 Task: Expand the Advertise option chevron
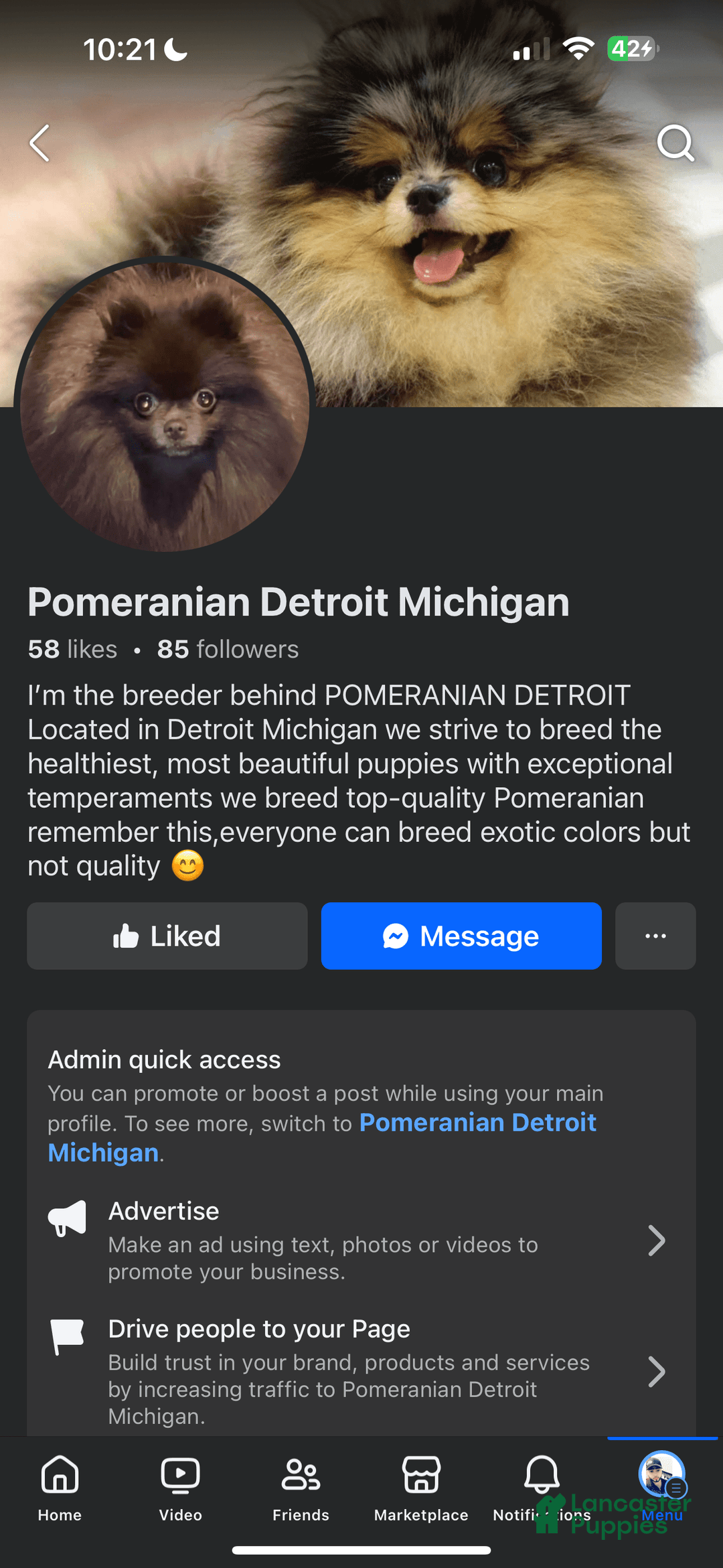tap(657, 1240)
